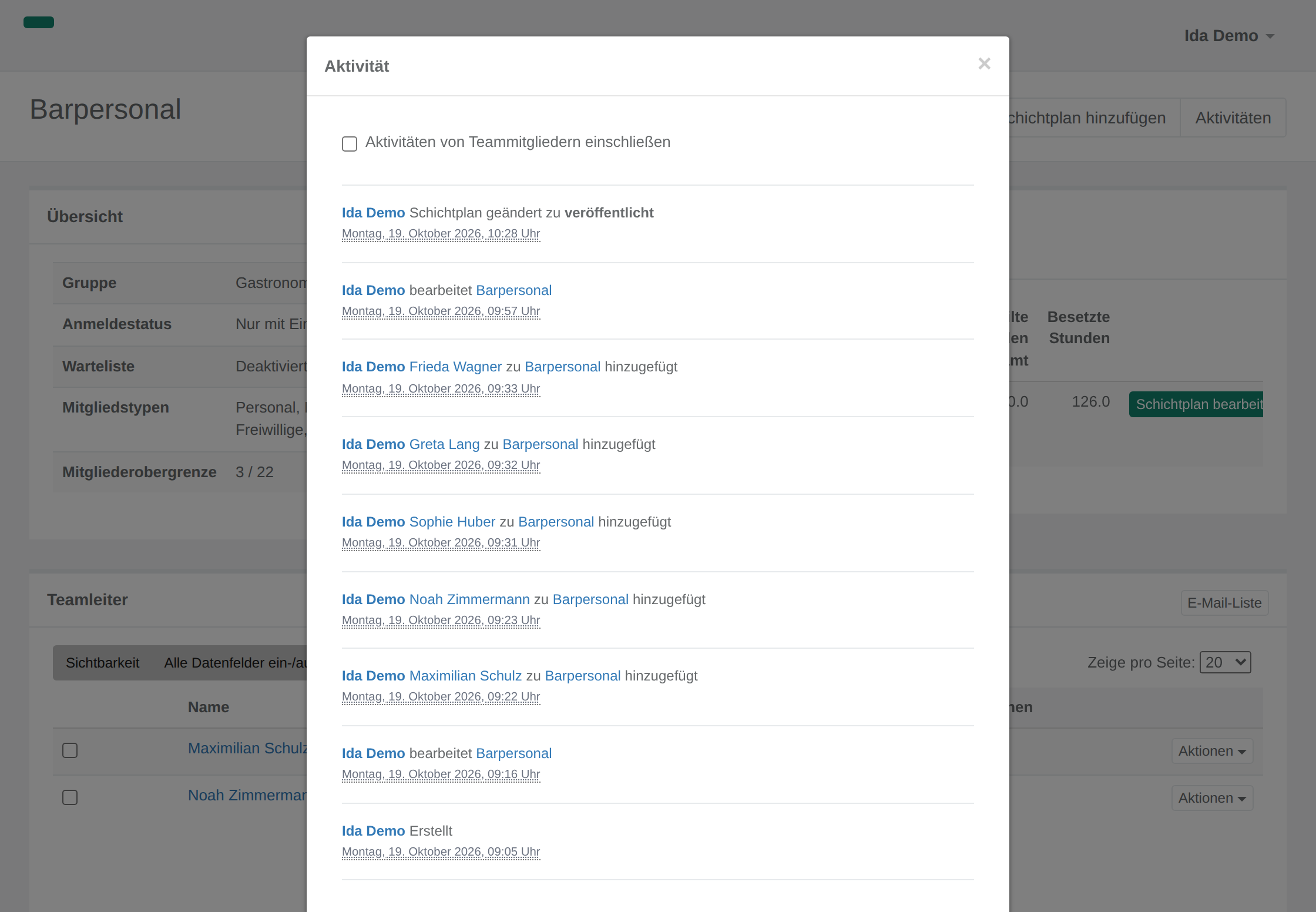1316x912 pixels.
Task: Click Sichtbarkeit in the team table toolbar
Action: click(102, 663)
